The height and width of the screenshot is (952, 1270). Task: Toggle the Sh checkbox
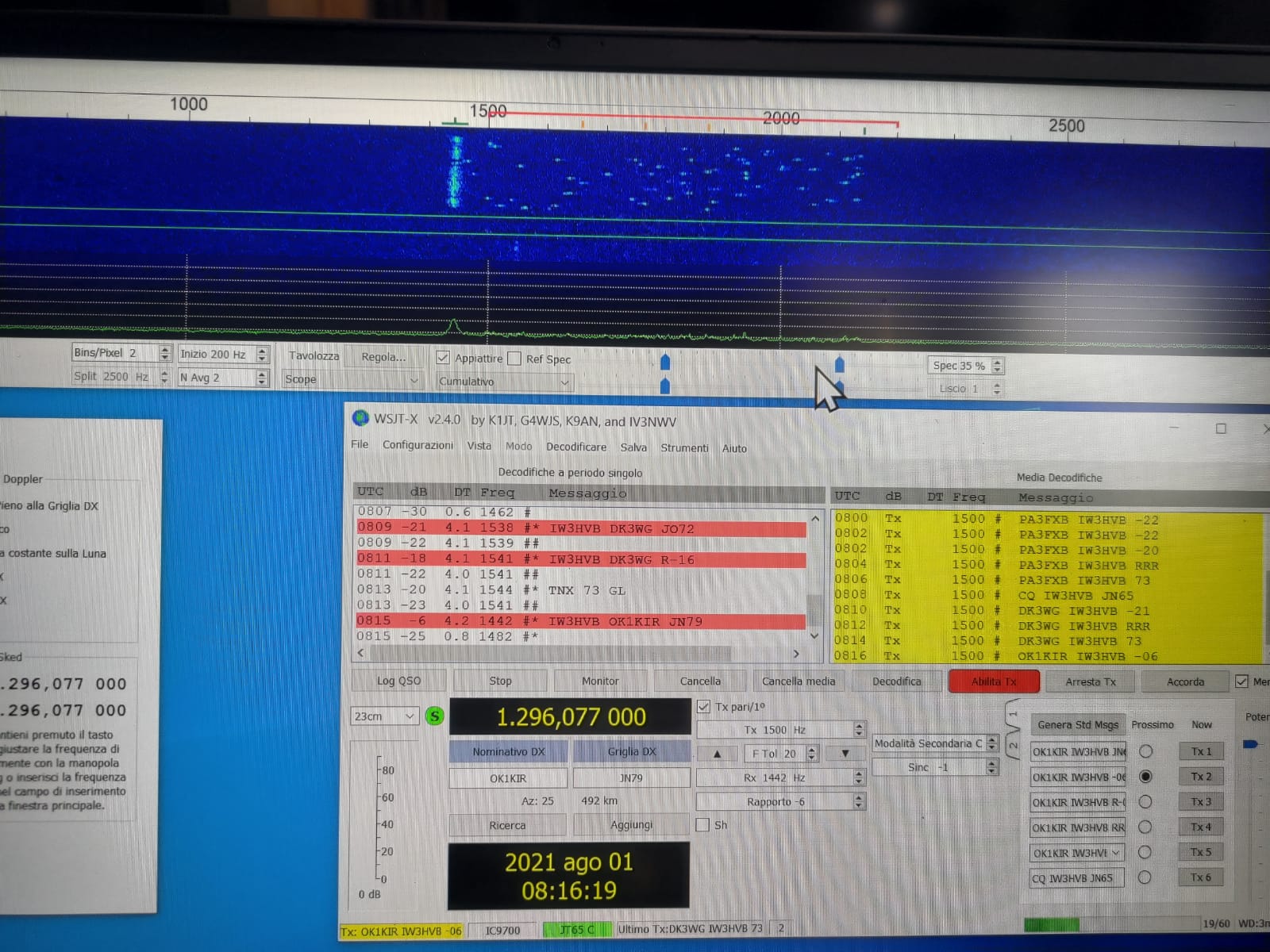[702, 825]
